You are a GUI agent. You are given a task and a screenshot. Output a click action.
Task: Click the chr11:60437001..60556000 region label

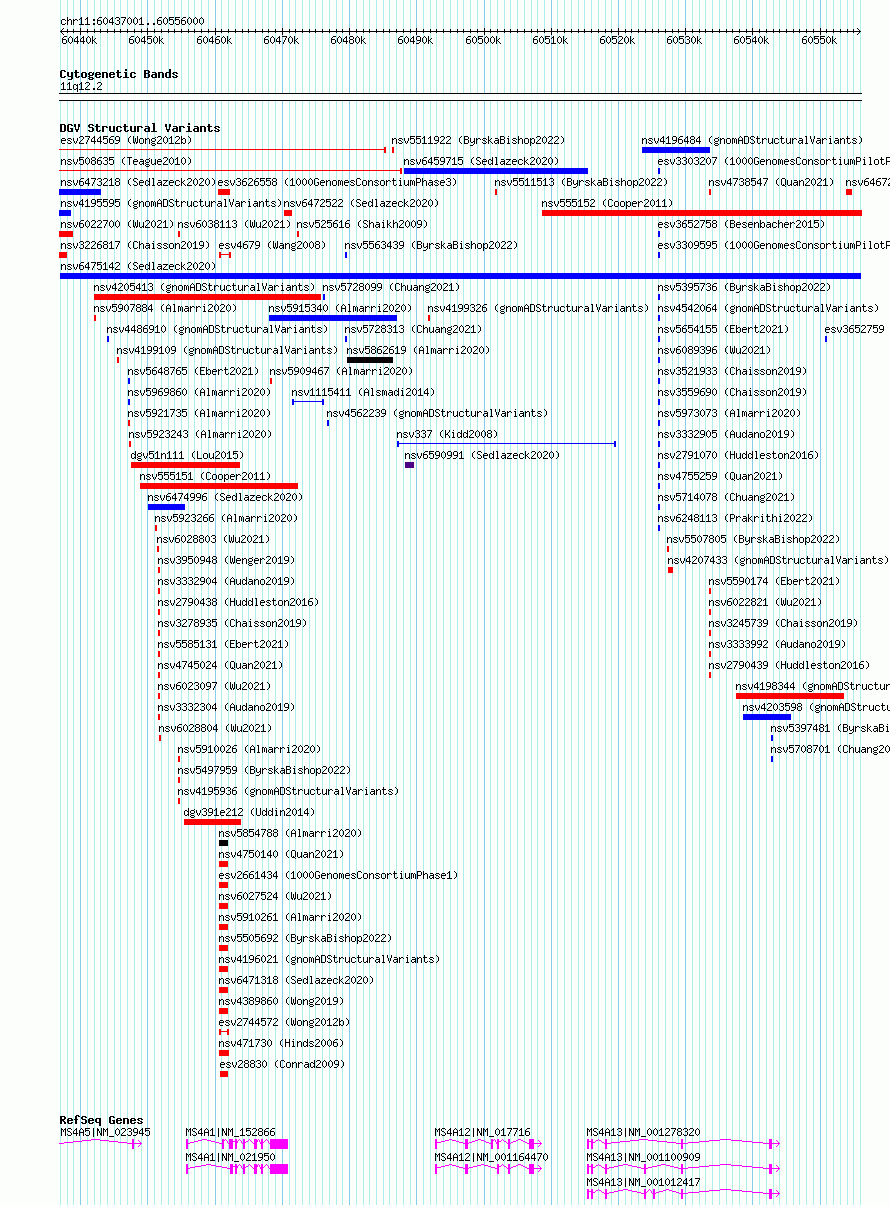(x=132, y=20)
